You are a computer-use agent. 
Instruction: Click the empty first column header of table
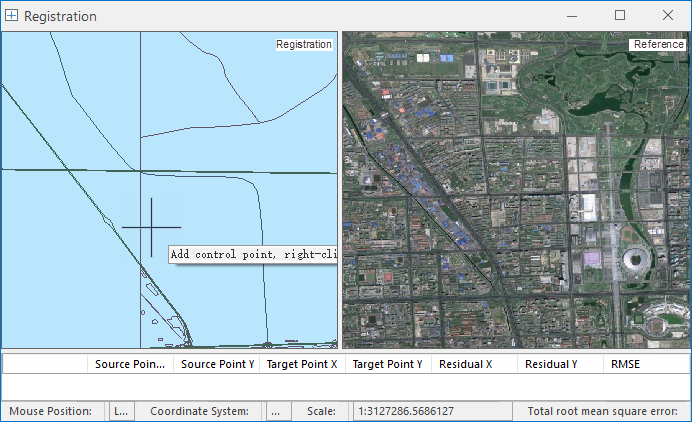click(x=45, y=364)
